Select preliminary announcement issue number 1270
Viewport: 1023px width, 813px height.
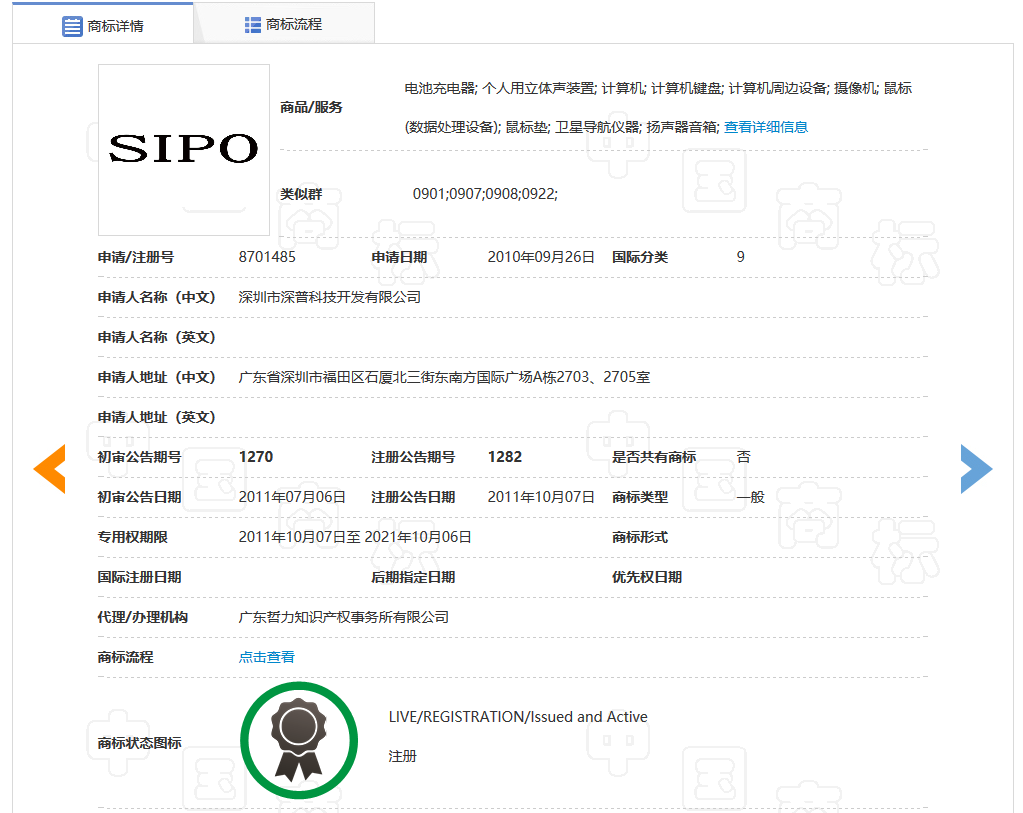click(x=256, y=457)
